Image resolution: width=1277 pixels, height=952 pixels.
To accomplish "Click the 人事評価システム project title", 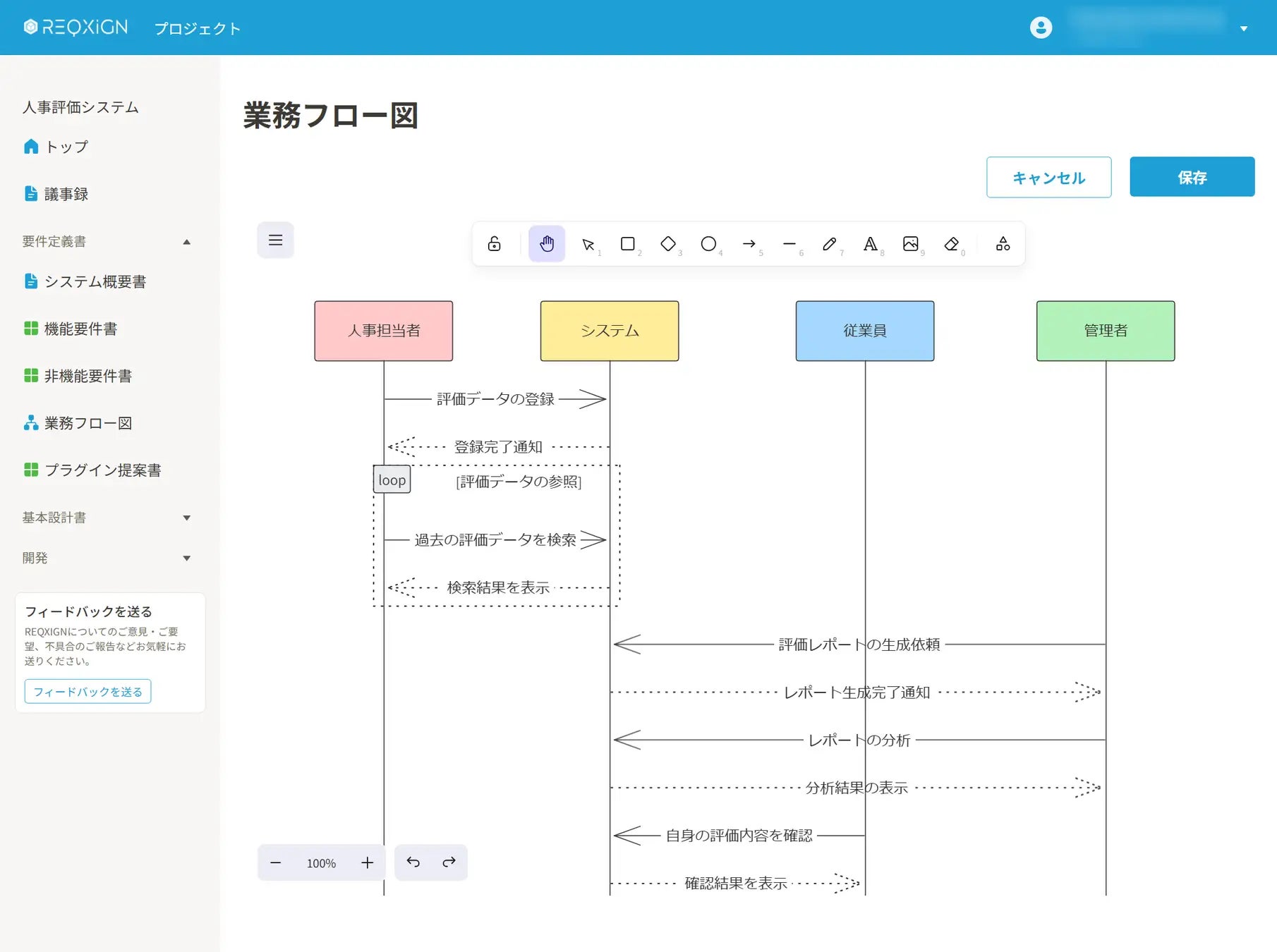I will (80, 107).
